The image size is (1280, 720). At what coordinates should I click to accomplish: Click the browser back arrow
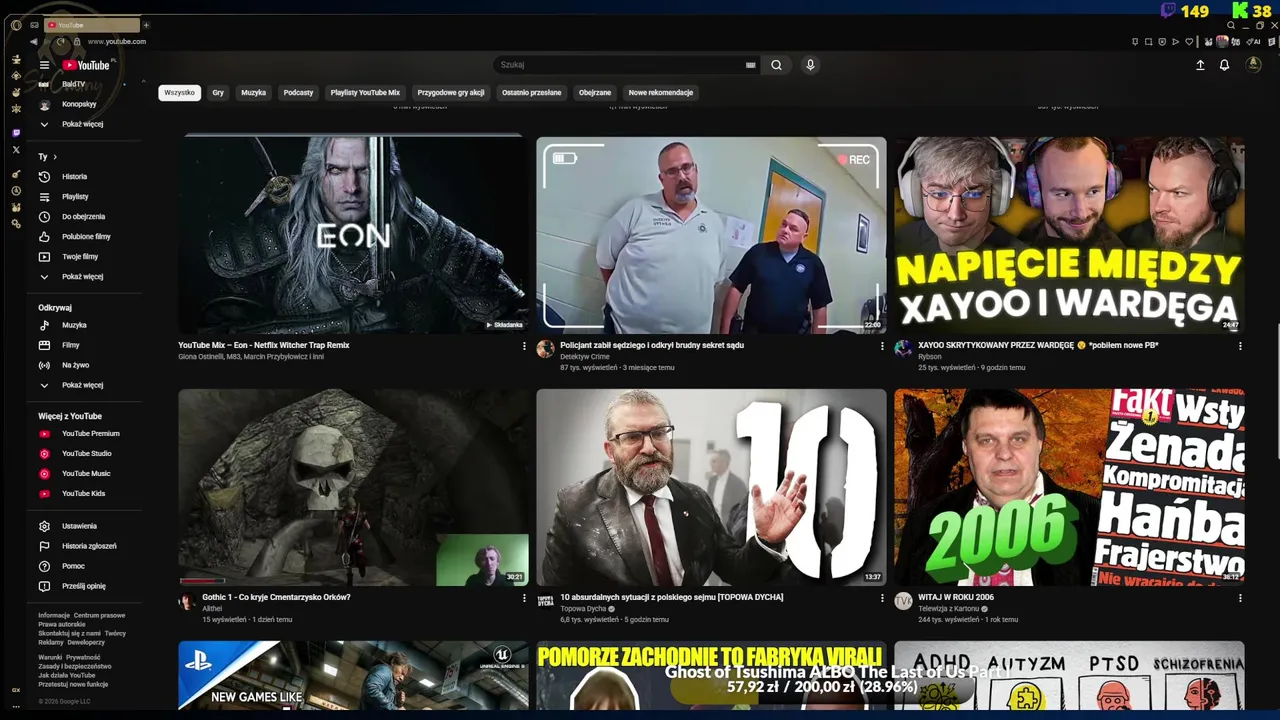point(33,42)
